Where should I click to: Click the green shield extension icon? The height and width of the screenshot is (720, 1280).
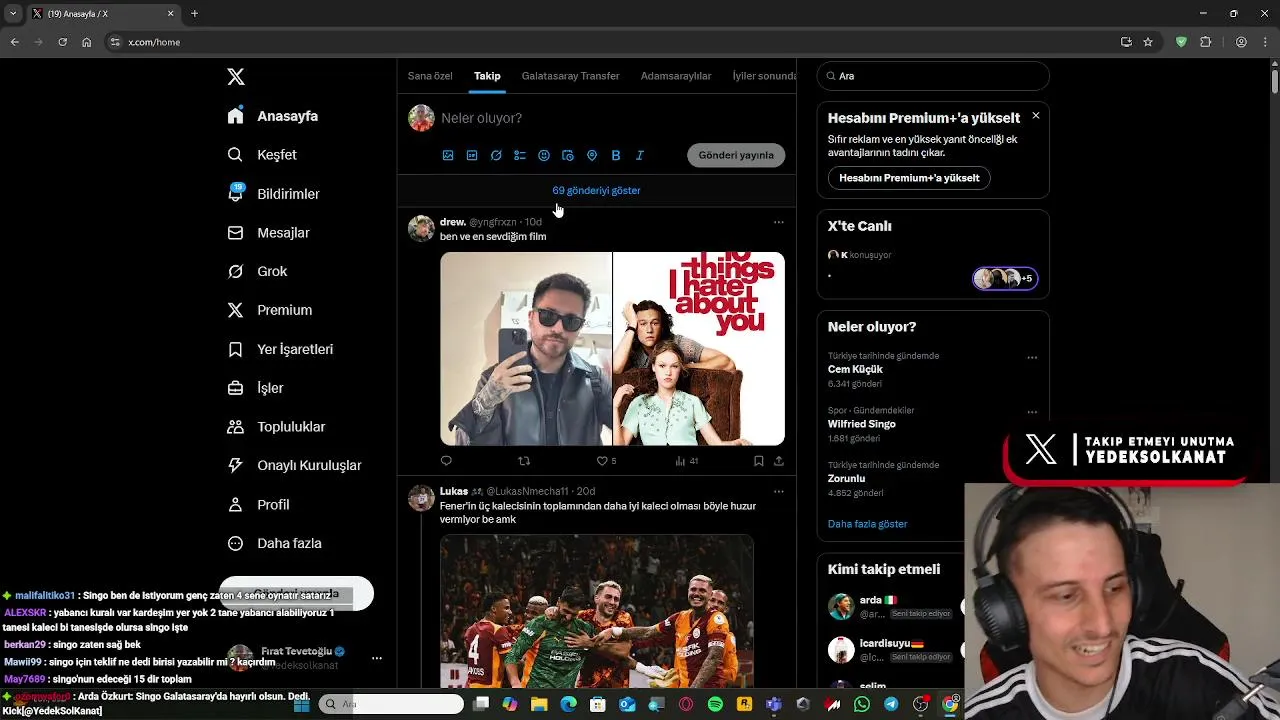tap(1181, 42)
